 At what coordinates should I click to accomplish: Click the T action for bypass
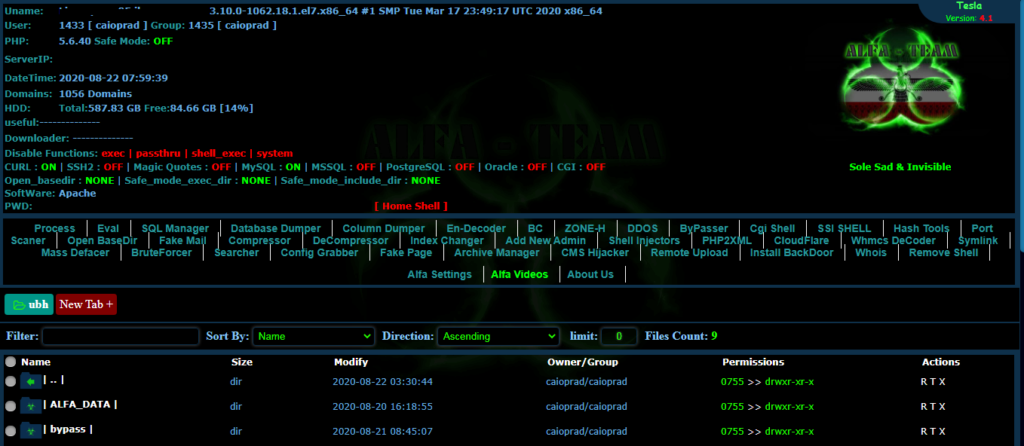click(x=933, y=431)
